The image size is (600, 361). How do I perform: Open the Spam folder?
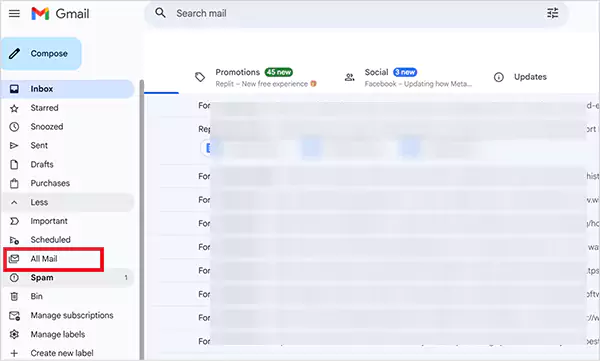[68, 278]
